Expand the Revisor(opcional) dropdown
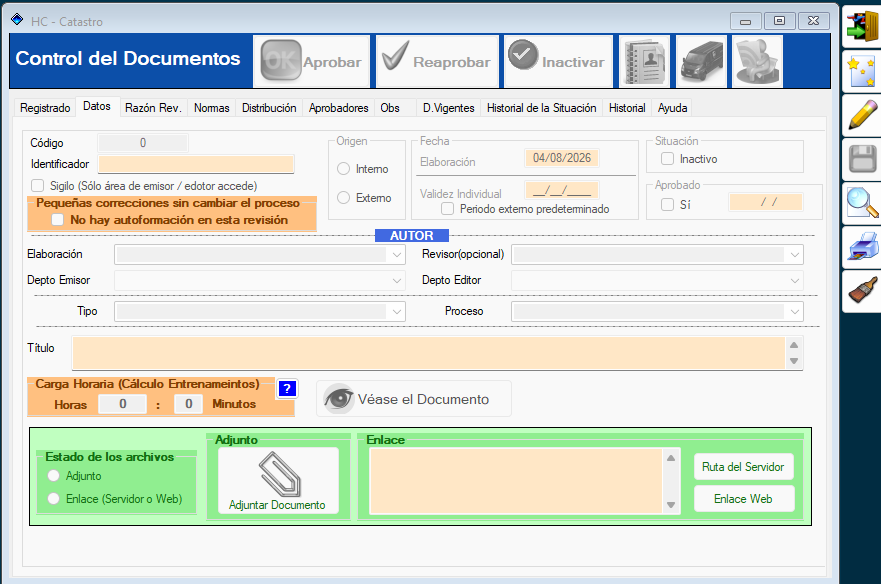Image resolution: width=881 pixels, height=584 pixels. [x=794, y=255]
